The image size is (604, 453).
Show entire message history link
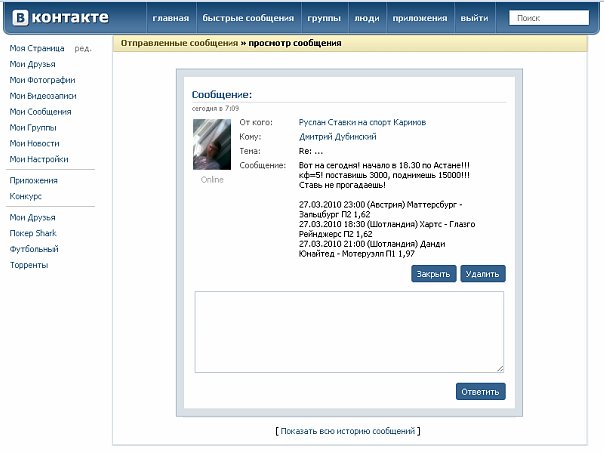[348, 431]
